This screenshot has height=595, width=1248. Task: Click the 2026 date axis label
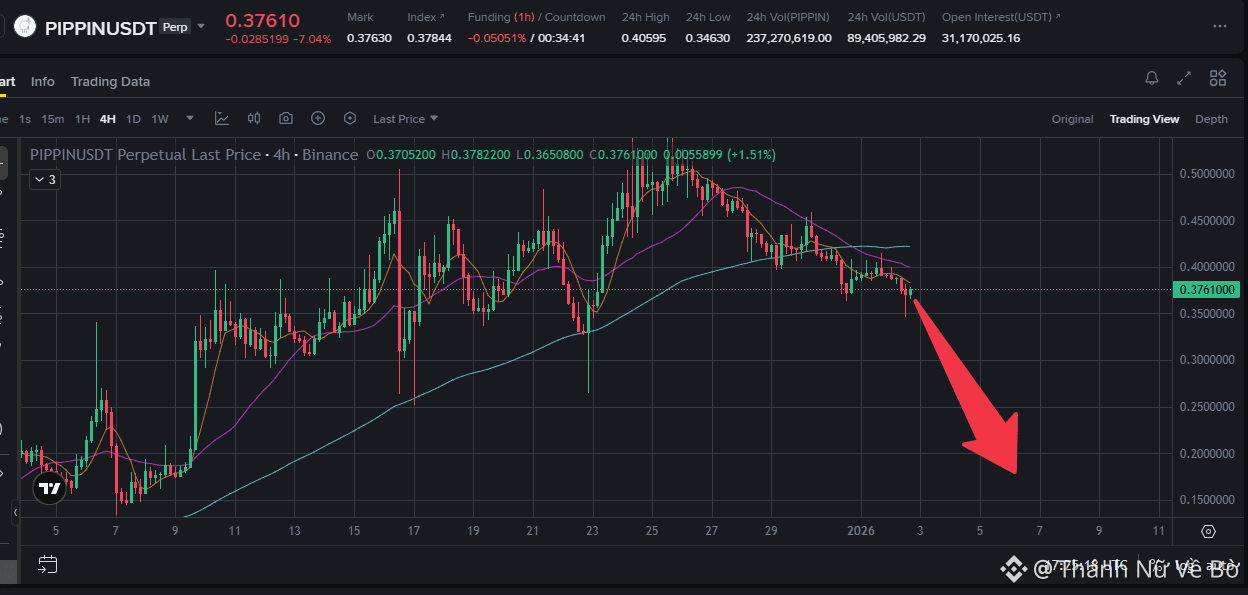pos(859,531)
